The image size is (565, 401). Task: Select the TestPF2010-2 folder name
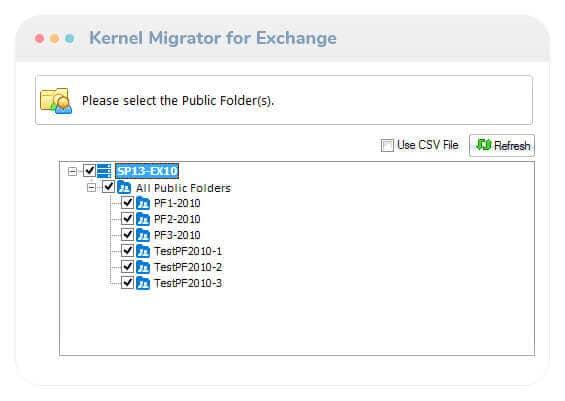coord(188,267)
